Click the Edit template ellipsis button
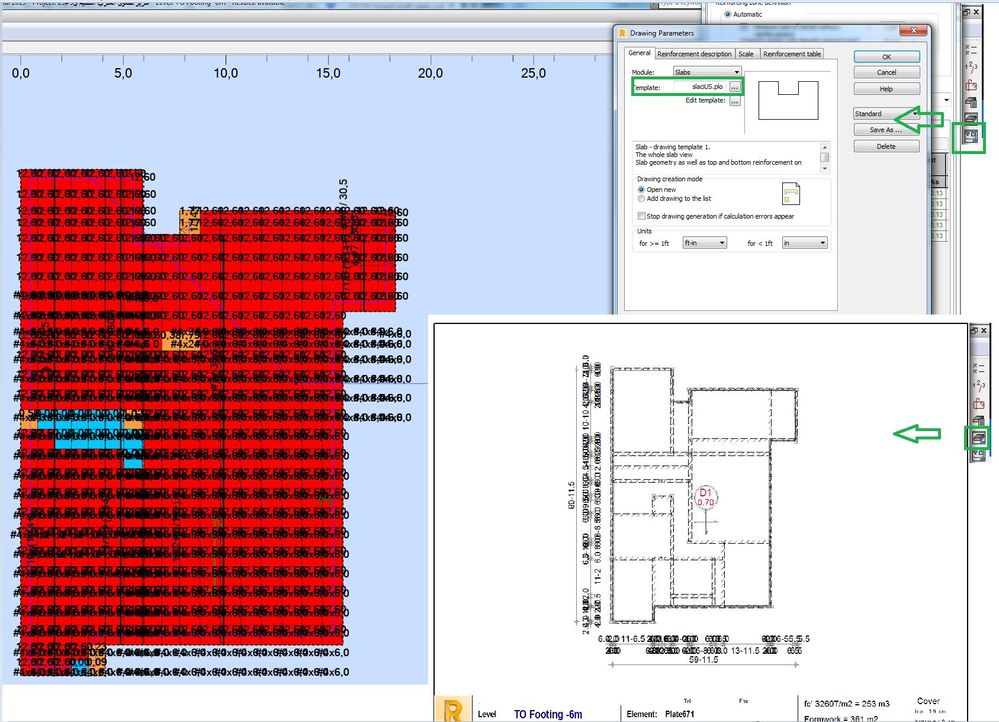999x722 pixels. coord(735,101)
